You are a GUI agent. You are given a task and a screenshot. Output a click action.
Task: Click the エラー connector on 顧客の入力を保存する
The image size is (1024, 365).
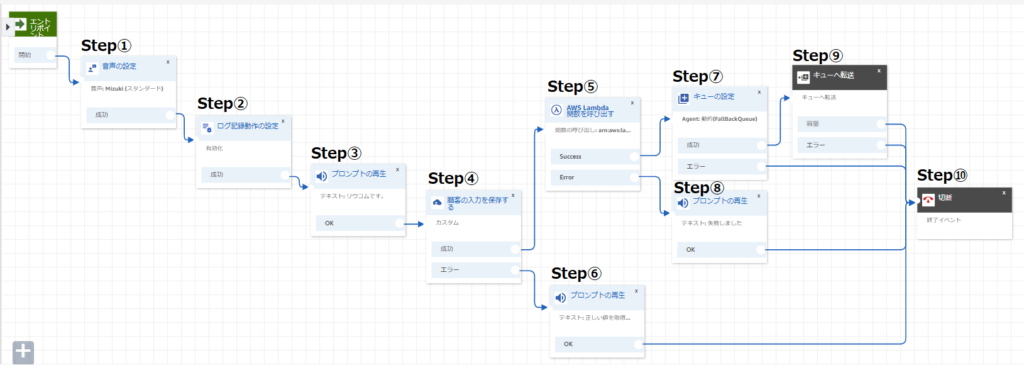[515, 269]
